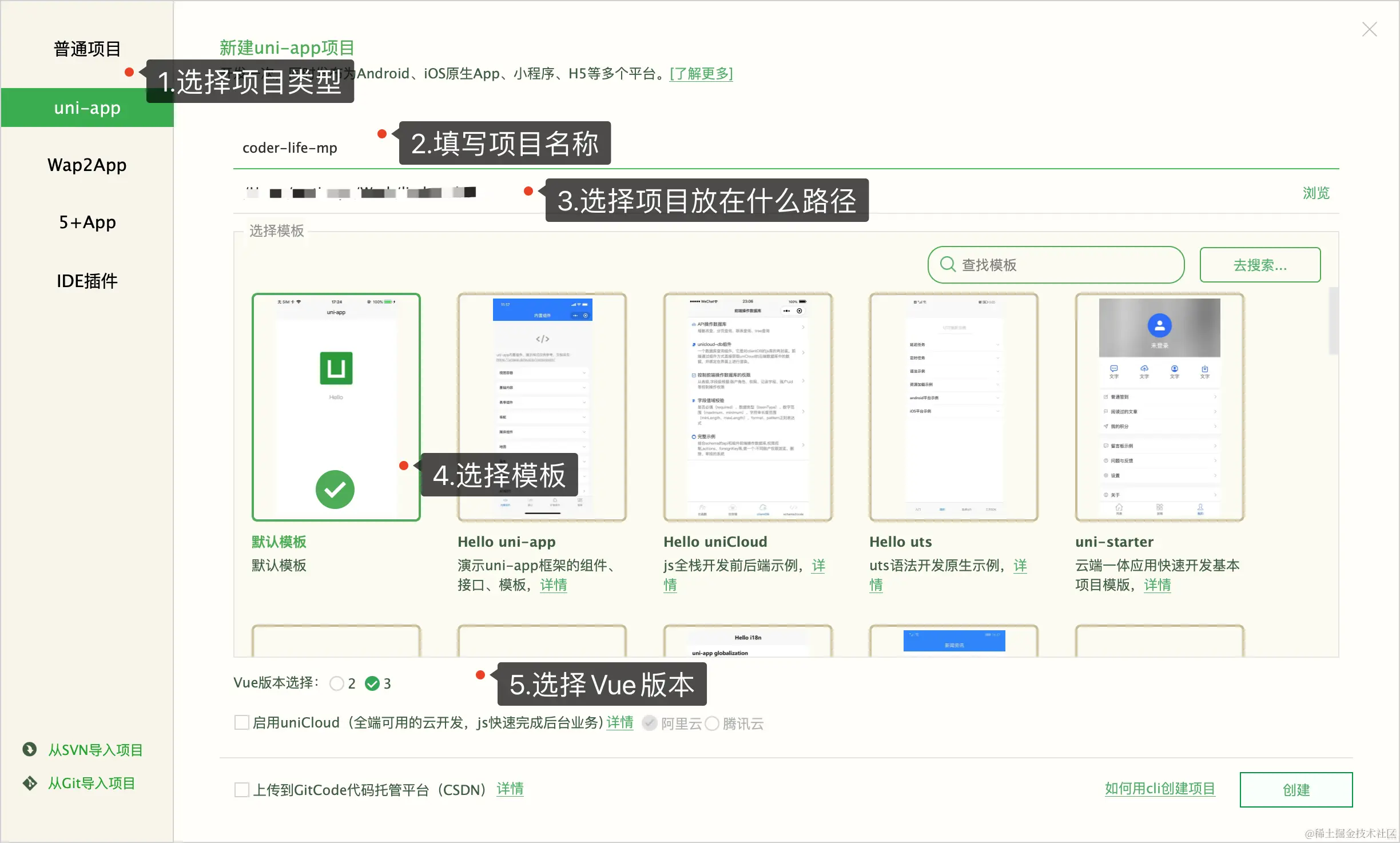Select the 默认模板 template thumbnail
1400x843 pixels.
click(x=336, y=407)
